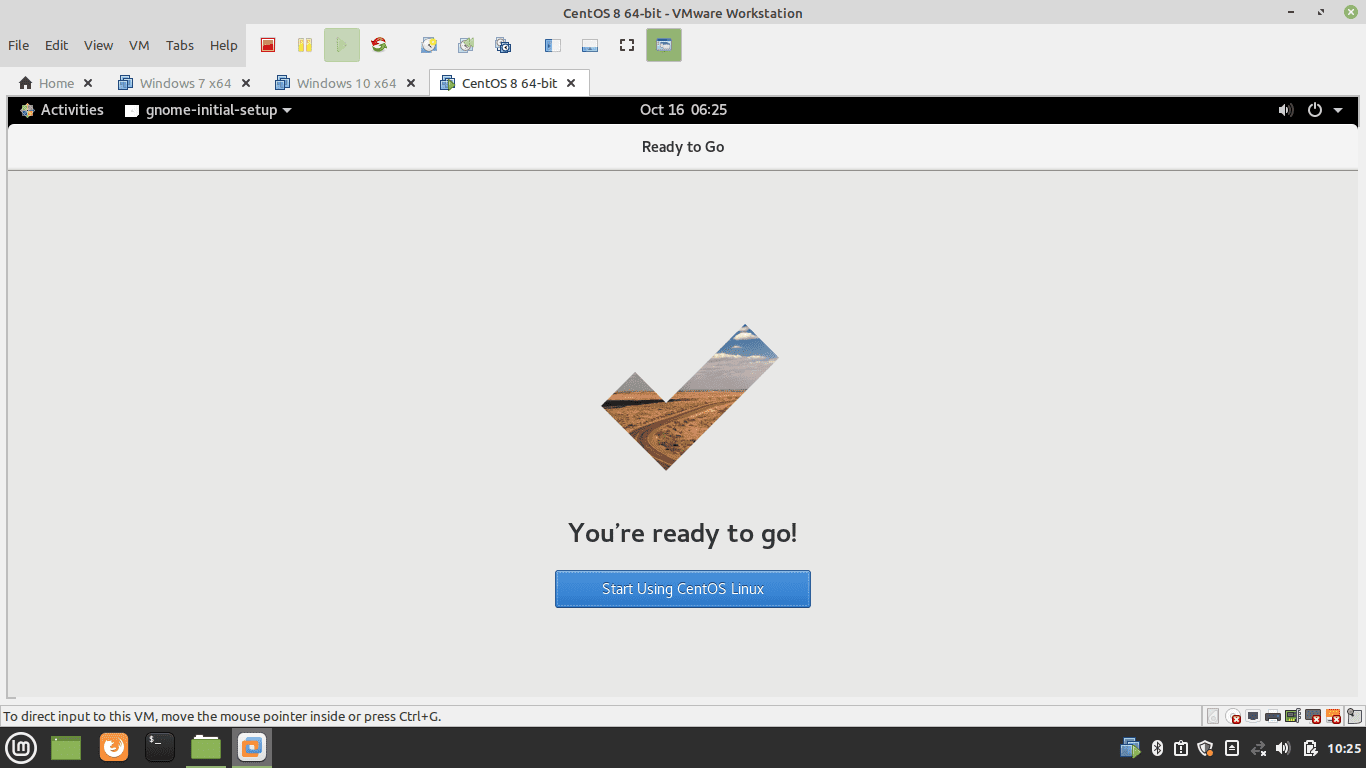Click the network connection tray icon

tap(1259, 748)
